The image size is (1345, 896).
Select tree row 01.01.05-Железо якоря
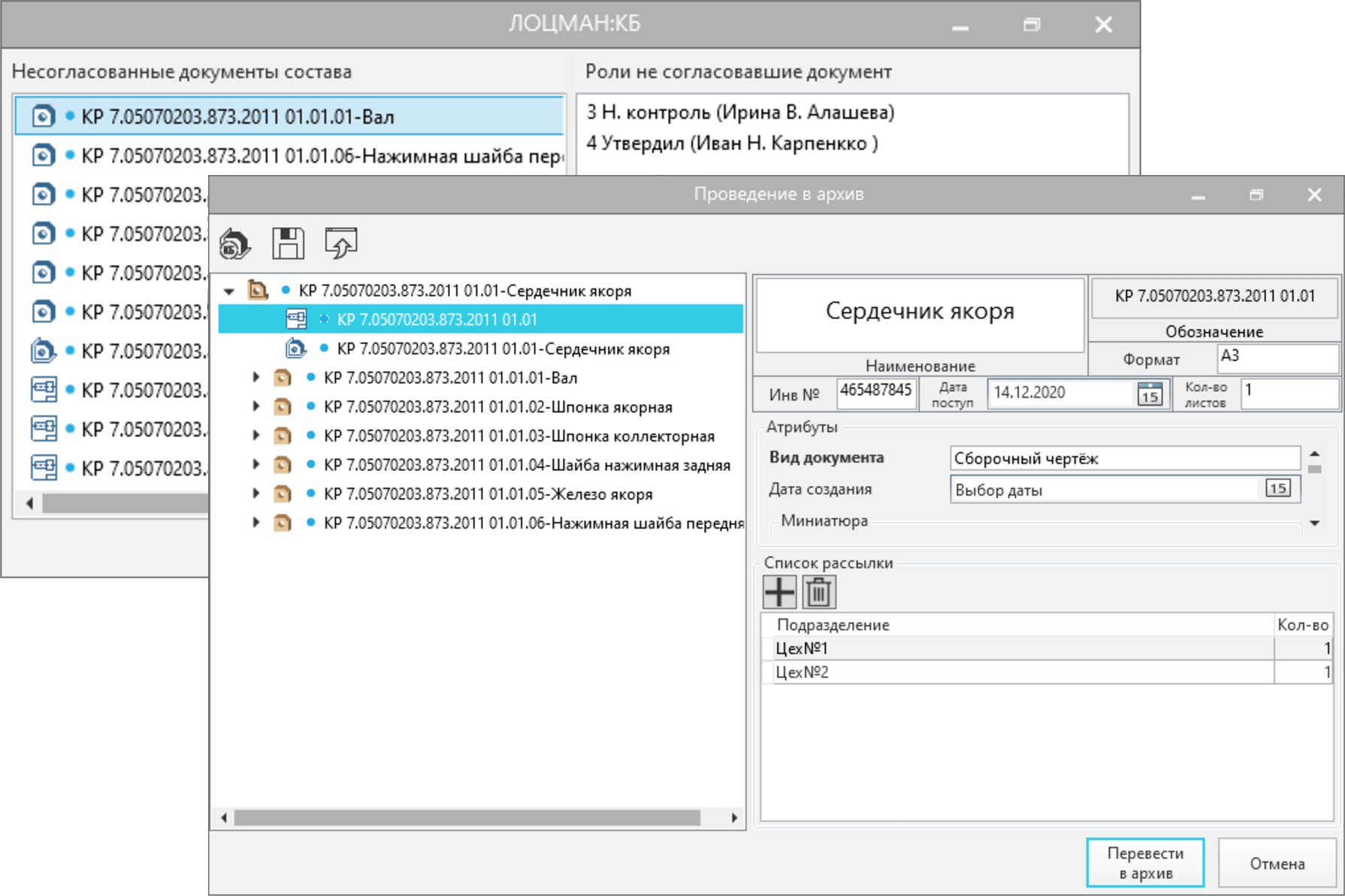(488, 494)
